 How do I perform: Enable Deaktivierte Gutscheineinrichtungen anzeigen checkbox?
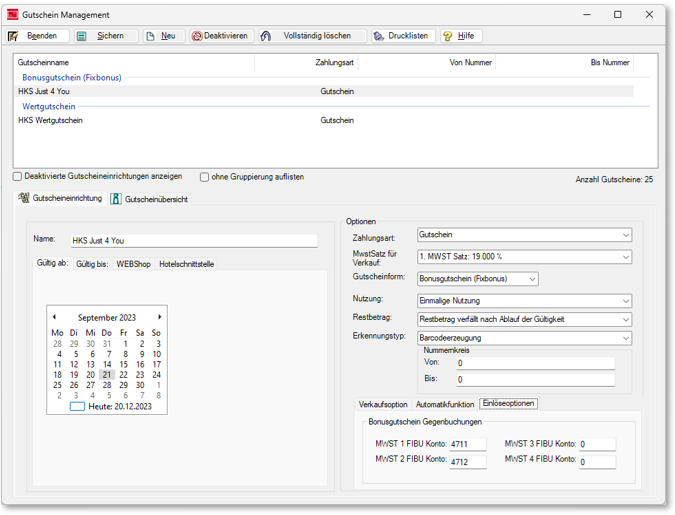click(17, 177)
